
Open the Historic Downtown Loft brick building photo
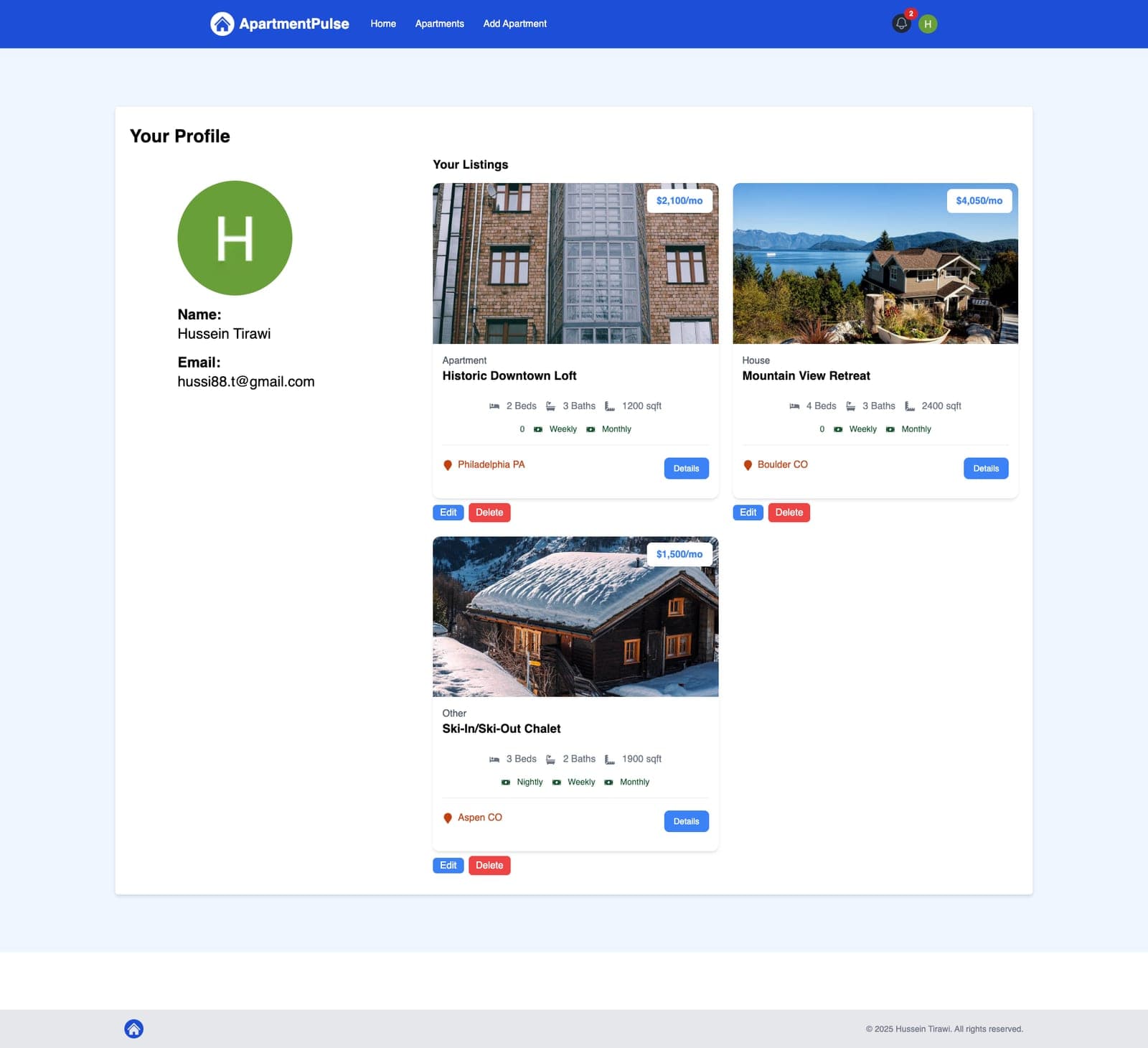[575, 263]
